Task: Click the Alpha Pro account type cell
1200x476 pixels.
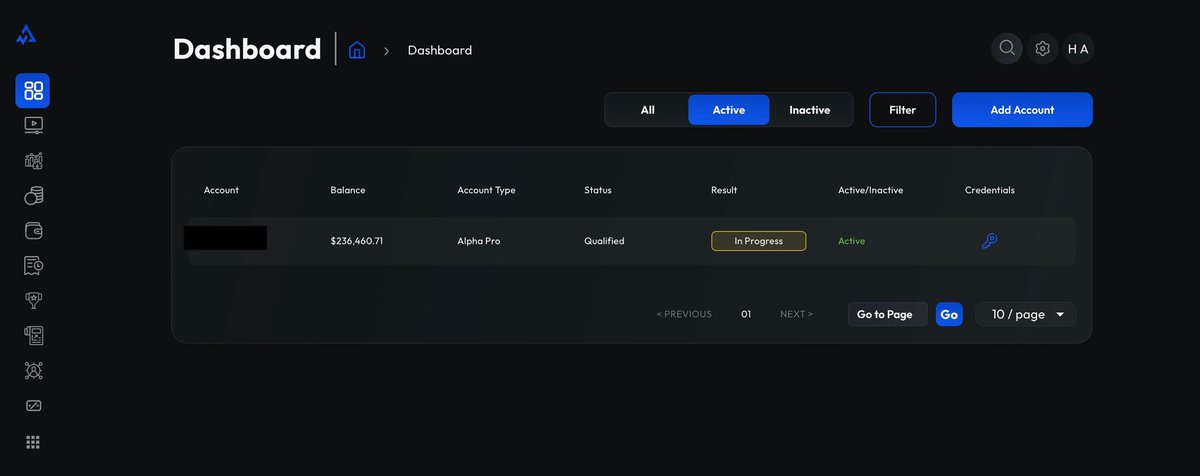Action: (x=478, y=241)
